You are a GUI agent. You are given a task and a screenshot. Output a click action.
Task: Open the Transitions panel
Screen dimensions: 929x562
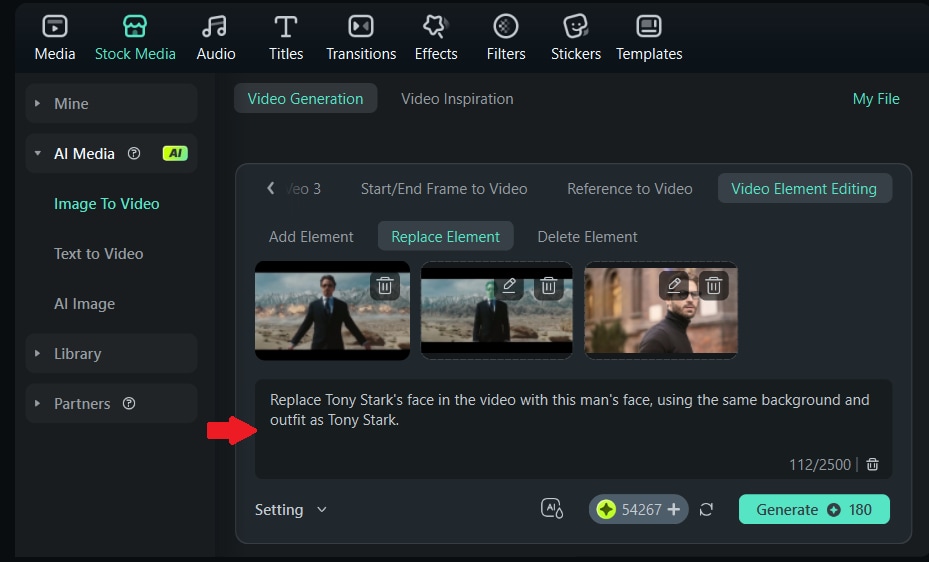click(x=361, y=38)
